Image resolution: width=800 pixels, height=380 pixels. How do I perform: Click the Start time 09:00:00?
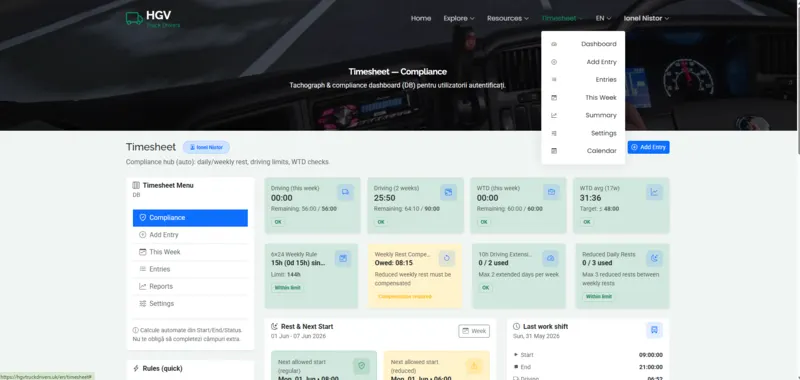[x=651, y=355]
